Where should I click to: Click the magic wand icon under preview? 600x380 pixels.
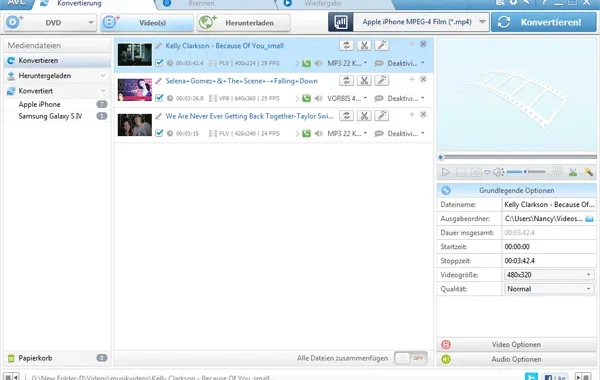tap(588, 172)
